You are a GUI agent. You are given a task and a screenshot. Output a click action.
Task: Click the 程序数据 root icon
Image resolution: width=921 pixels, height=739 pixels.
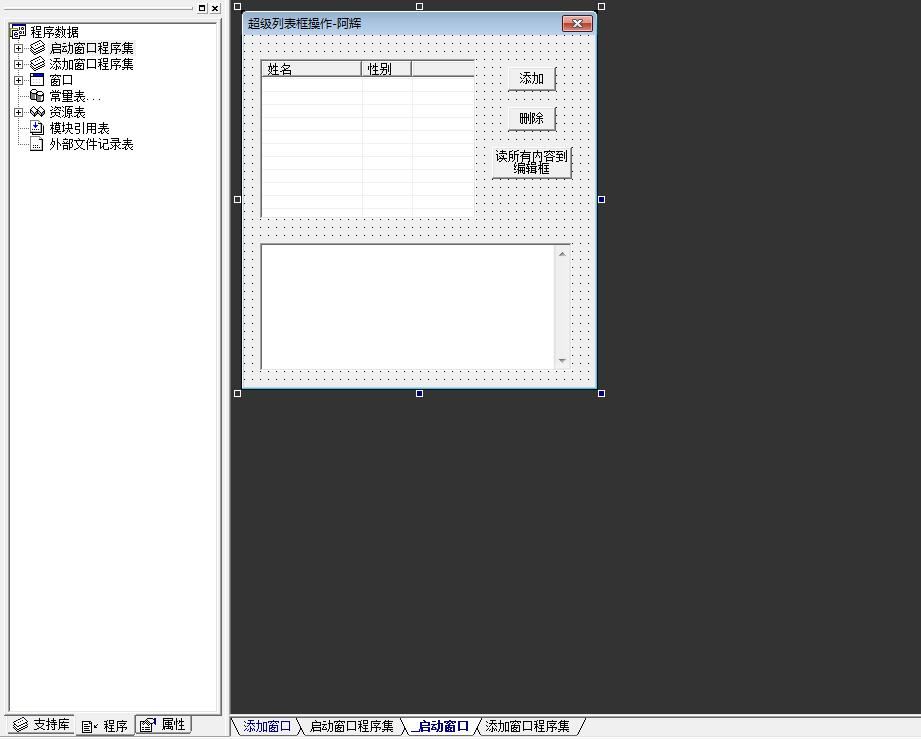pos(18,32)
